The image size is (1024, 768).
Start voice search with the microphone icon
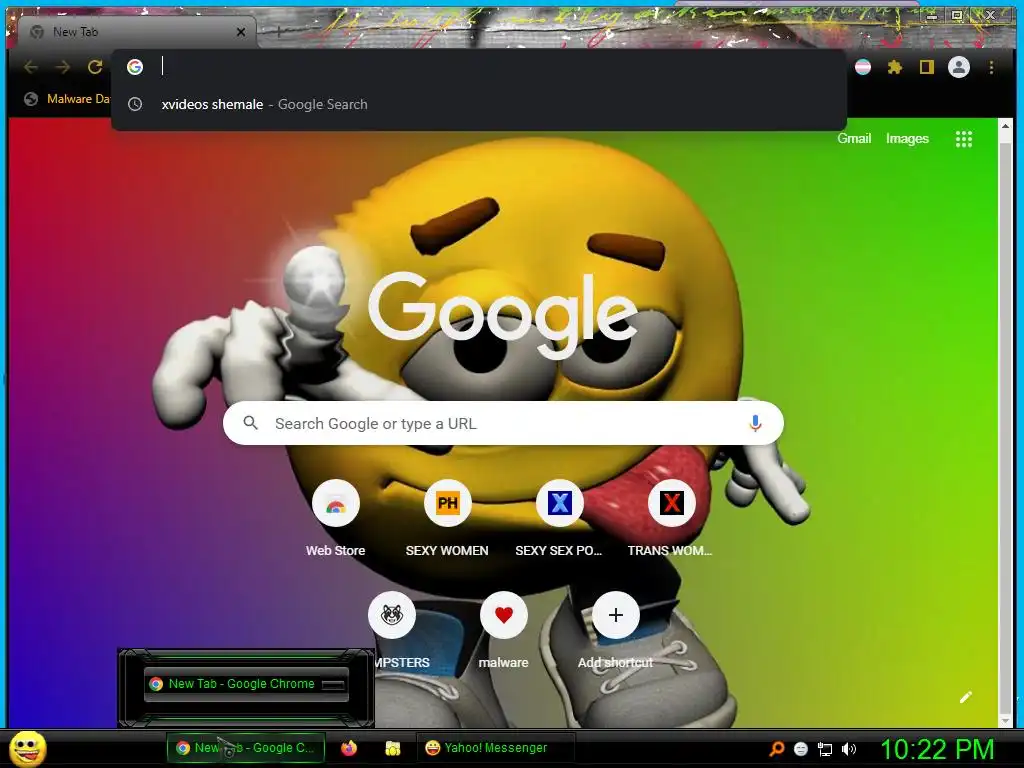pos(755,423)
